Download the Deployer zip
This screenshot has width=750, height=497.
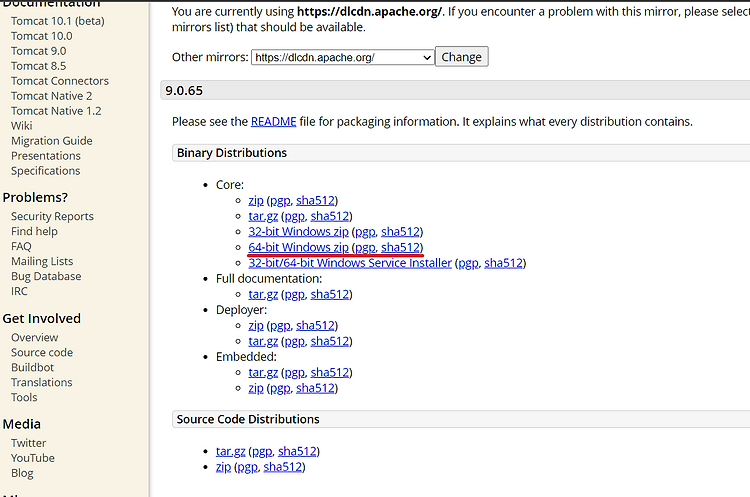(256, 325)
